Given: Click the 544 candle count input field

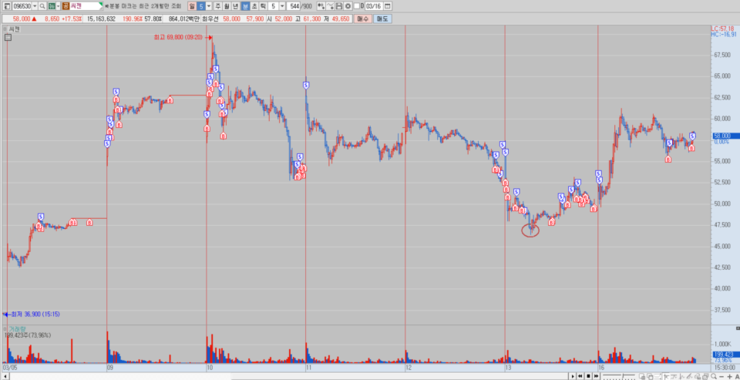Looking at the screenshot, I should click(x=294, y=6).
